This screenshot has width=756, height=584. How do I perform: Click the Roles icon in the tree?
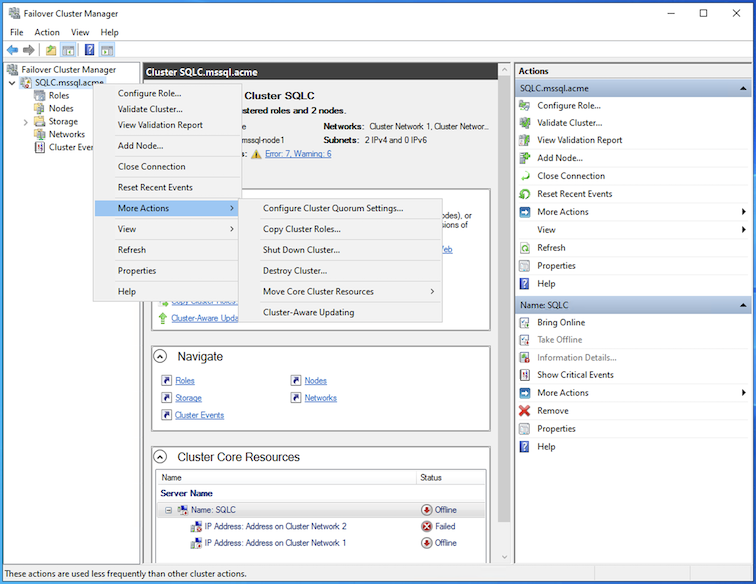pyautogui.click(x=40, y=95)
